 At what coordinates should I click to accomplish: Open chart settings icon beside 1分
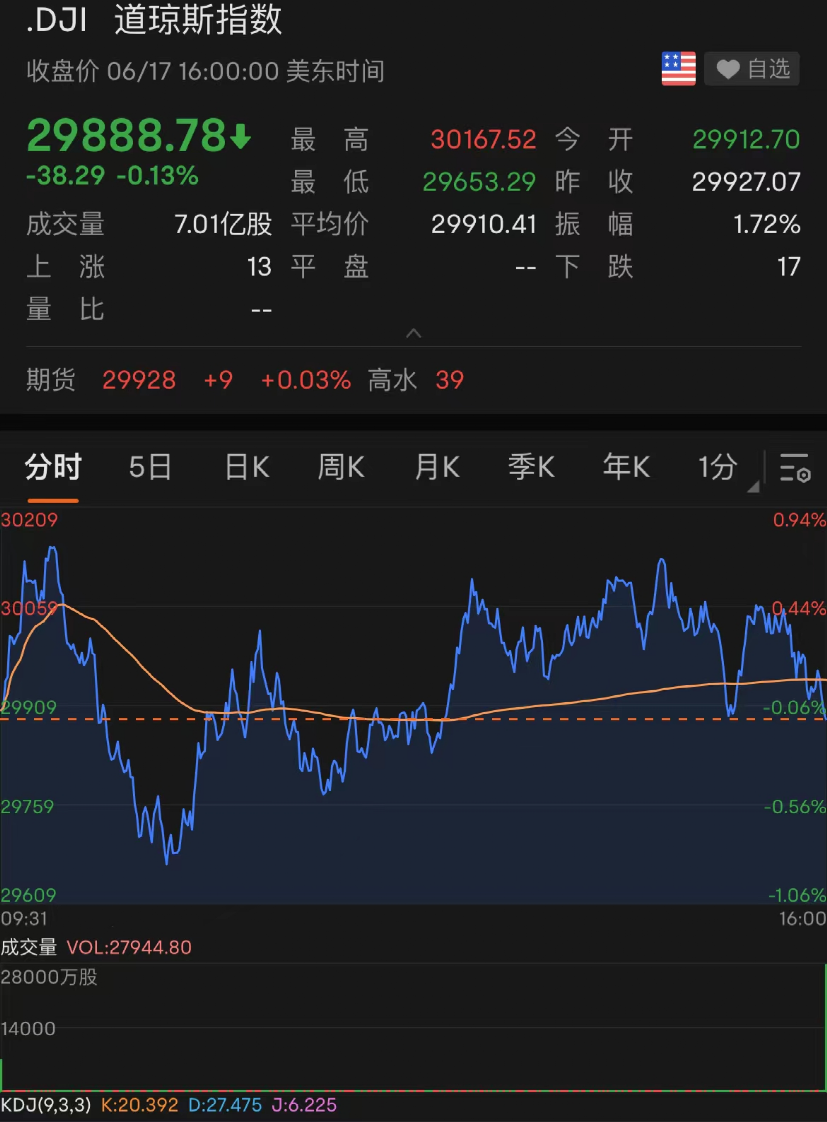[795, 467]
